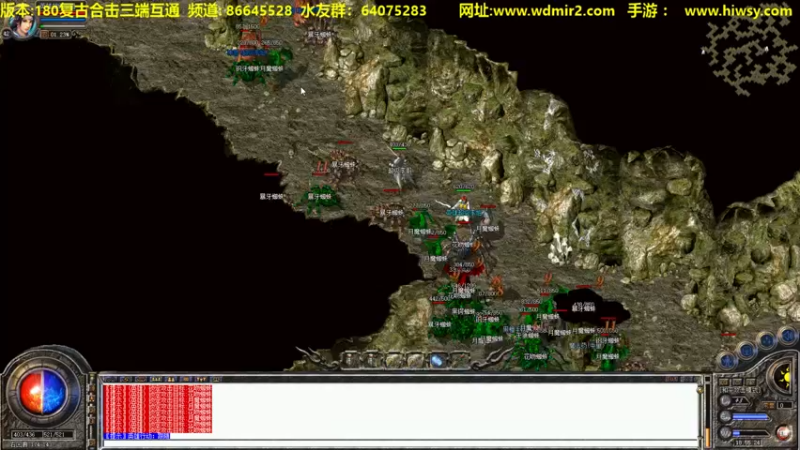Select the second chat channel tab

tap(126, 379)
